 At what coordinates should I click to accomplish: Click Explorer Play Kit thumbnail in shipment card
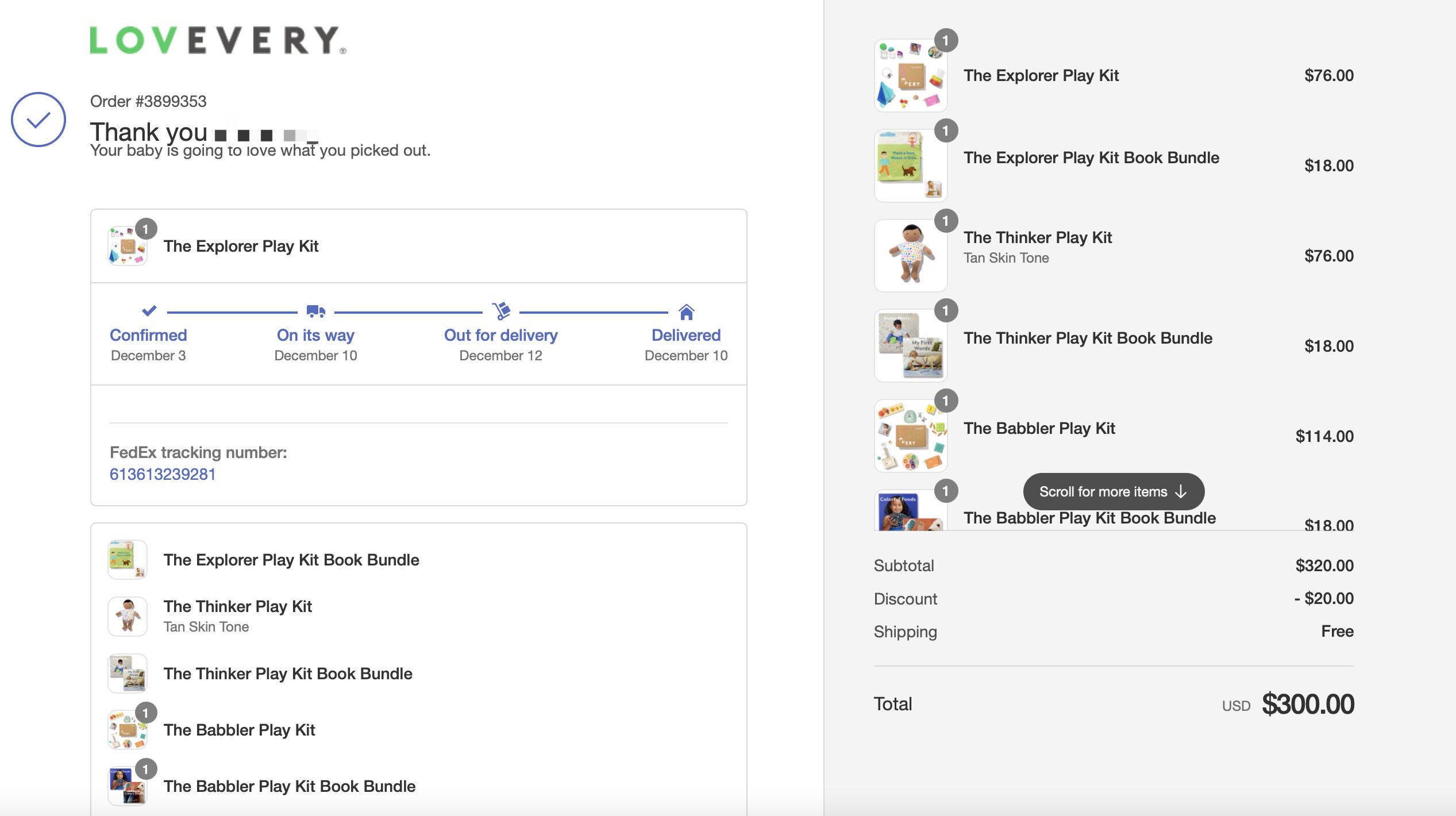coord(128,246)
